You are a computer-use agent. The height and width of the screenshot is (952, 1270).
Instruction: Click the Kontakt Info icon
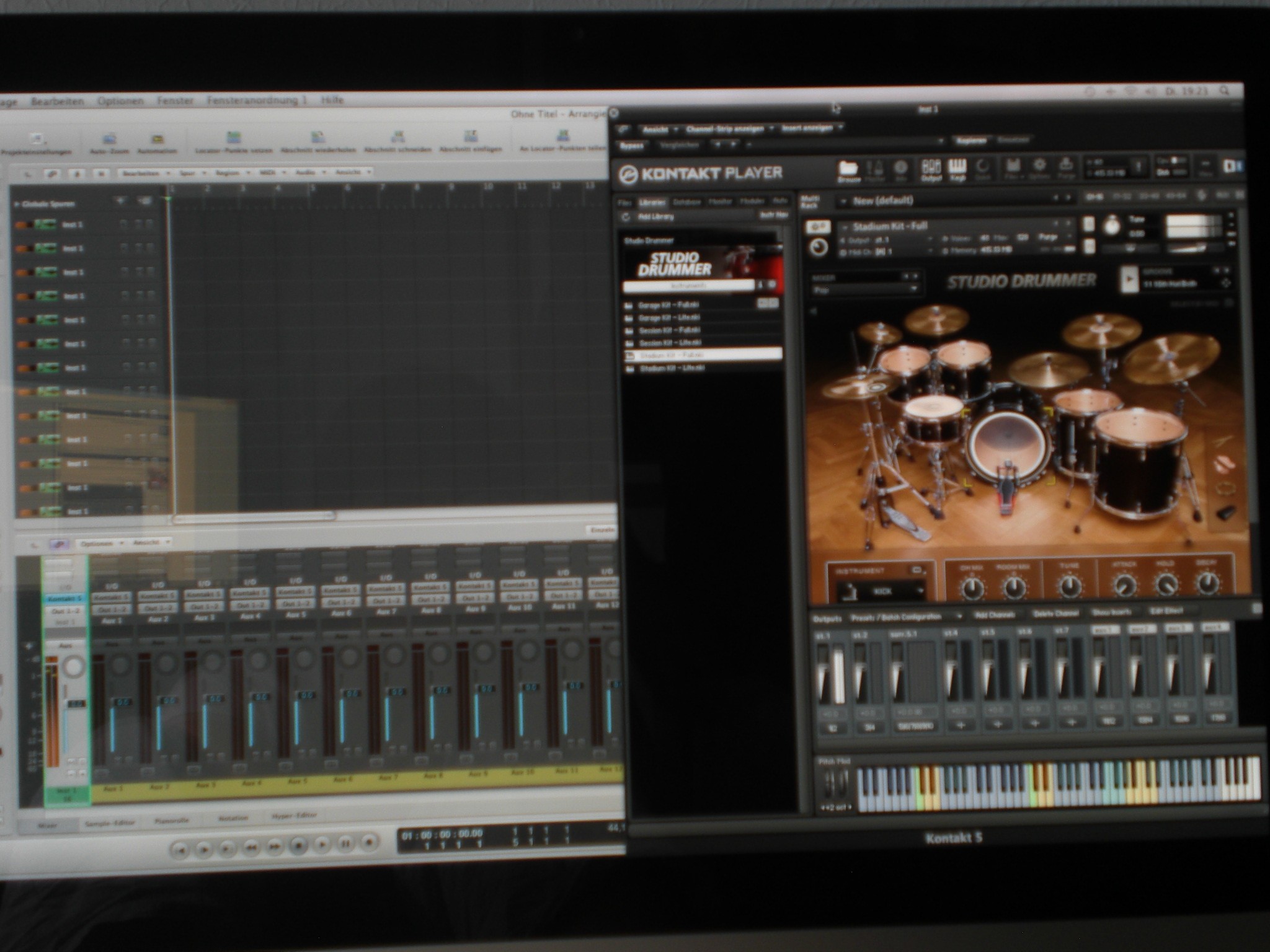(901, 170)
